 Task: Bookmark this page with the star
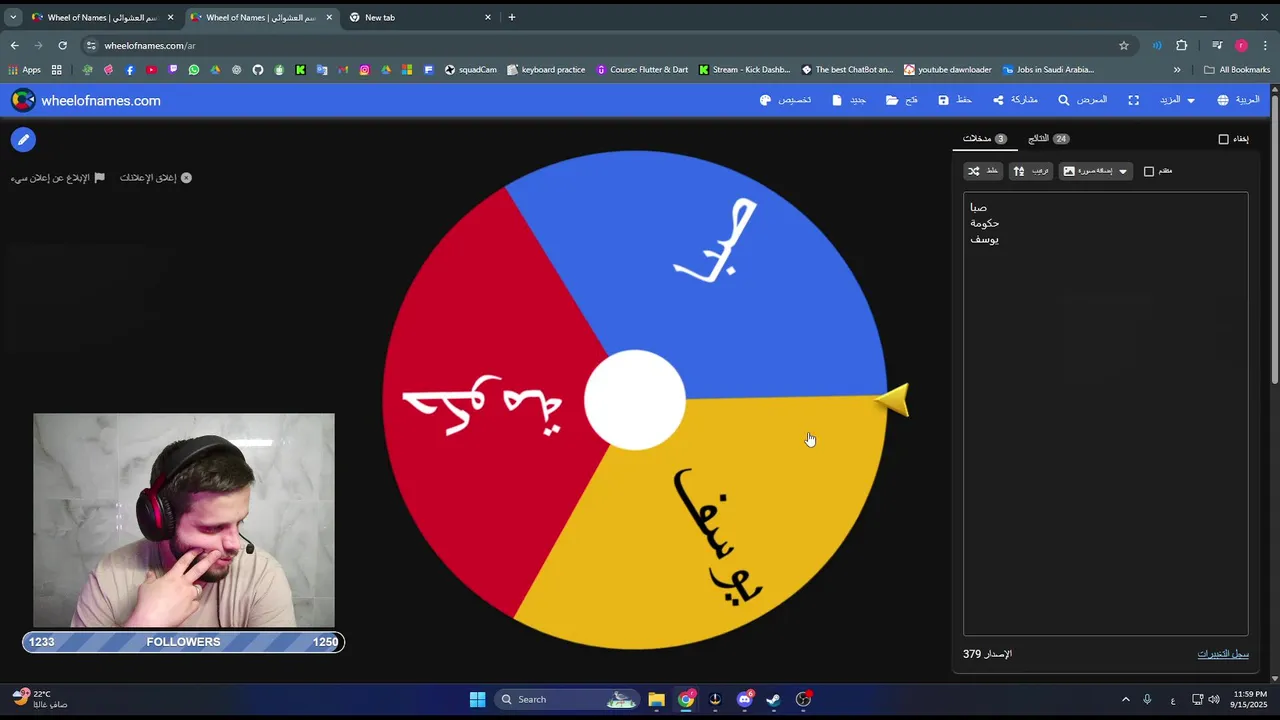(x=1124, y=45)
